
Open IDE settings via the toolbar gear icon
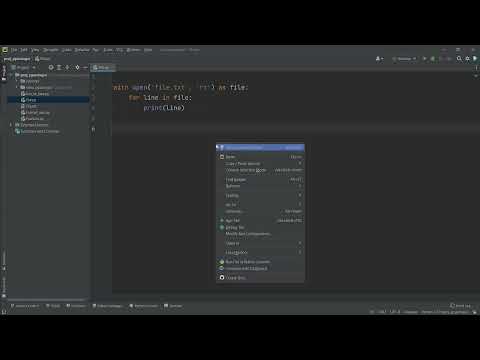pyautogui.click(x=467, y=59)
